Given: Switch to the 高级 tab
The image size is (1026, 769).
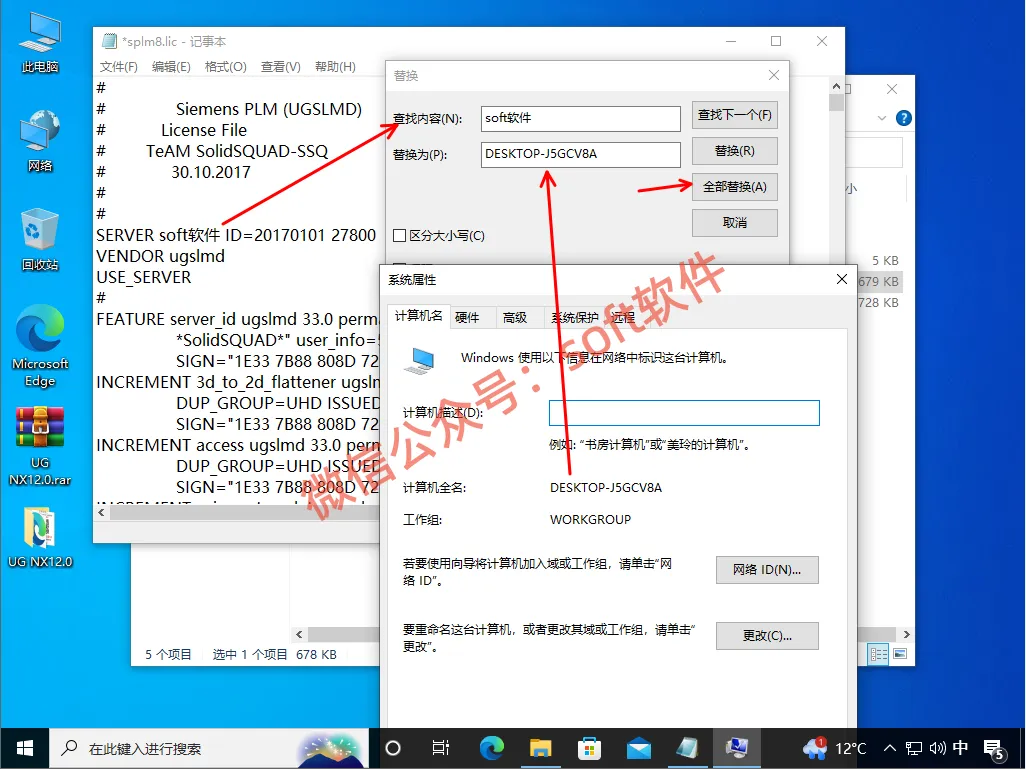Looking at the screenshot, I should (x=515, y=318).
